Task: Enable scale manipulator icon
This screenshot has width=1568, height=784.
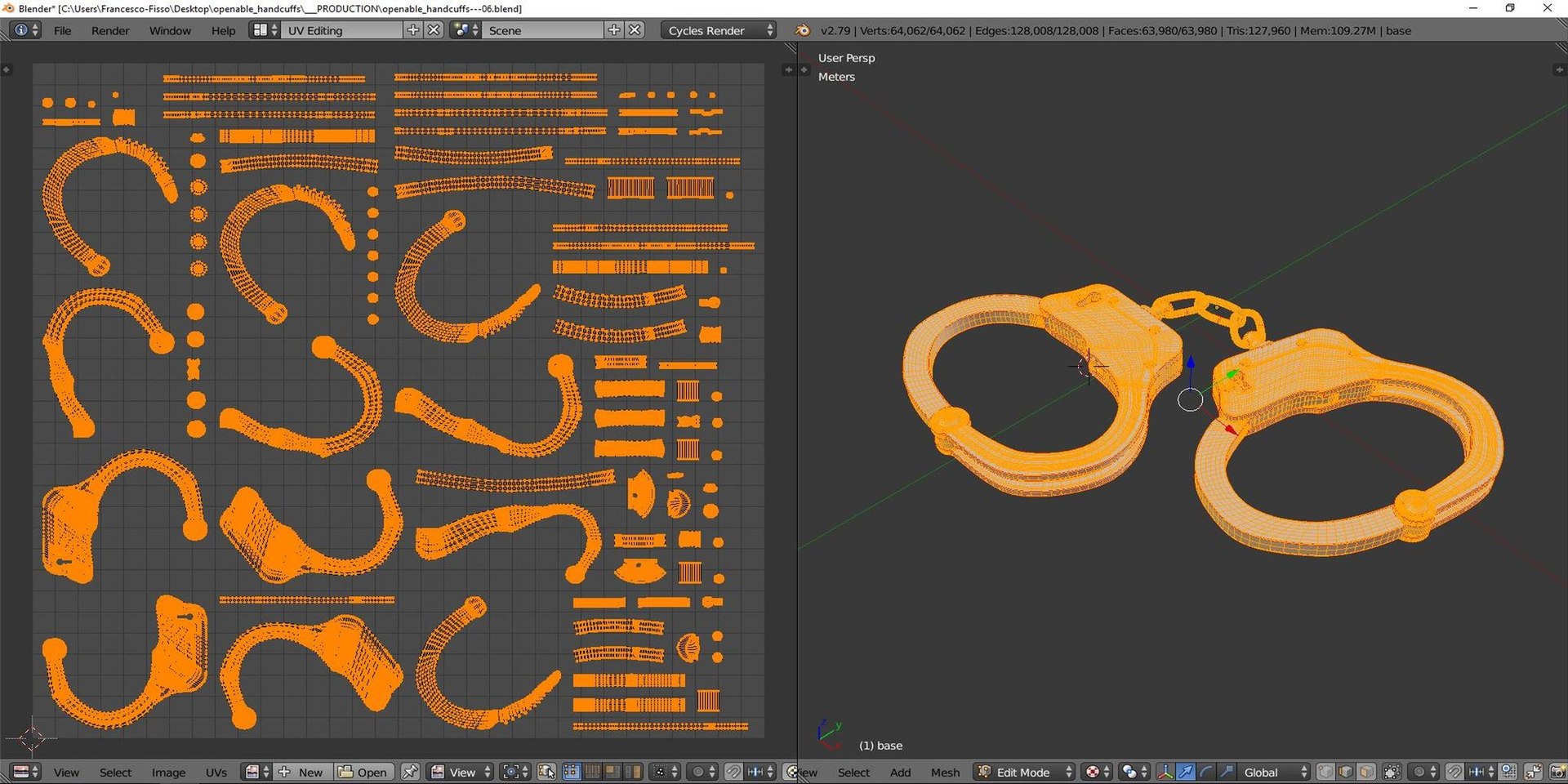Action: 1227,772
